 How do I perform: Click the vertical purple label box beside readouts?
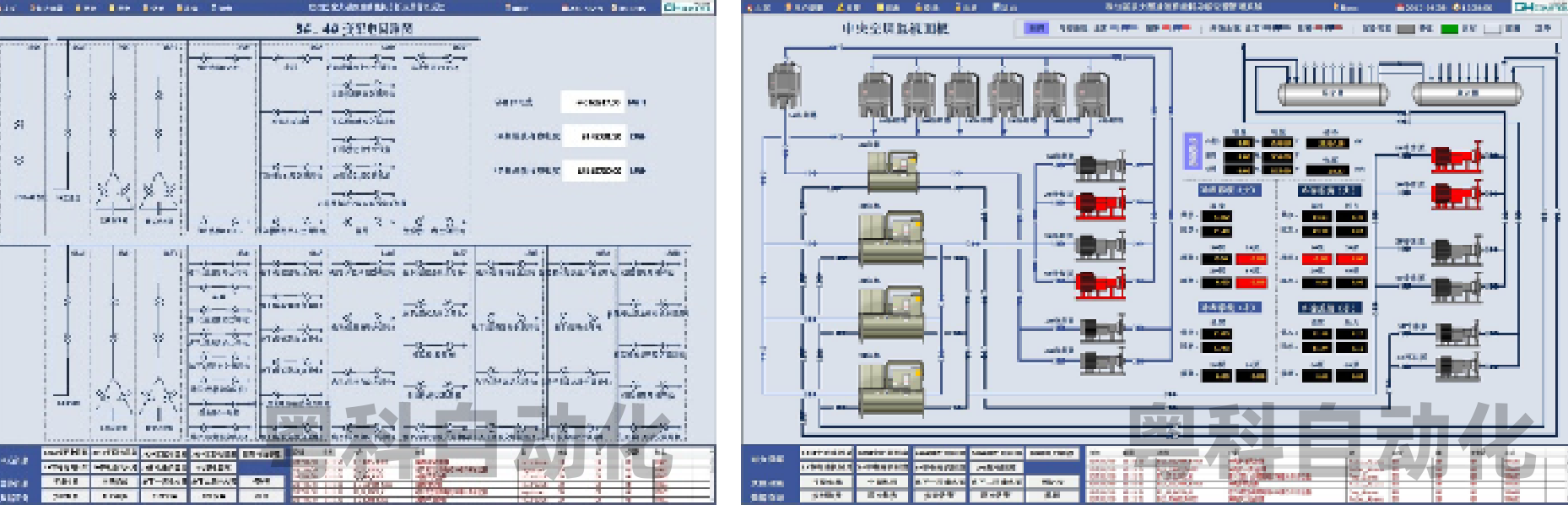click(x=1192, y=152)
